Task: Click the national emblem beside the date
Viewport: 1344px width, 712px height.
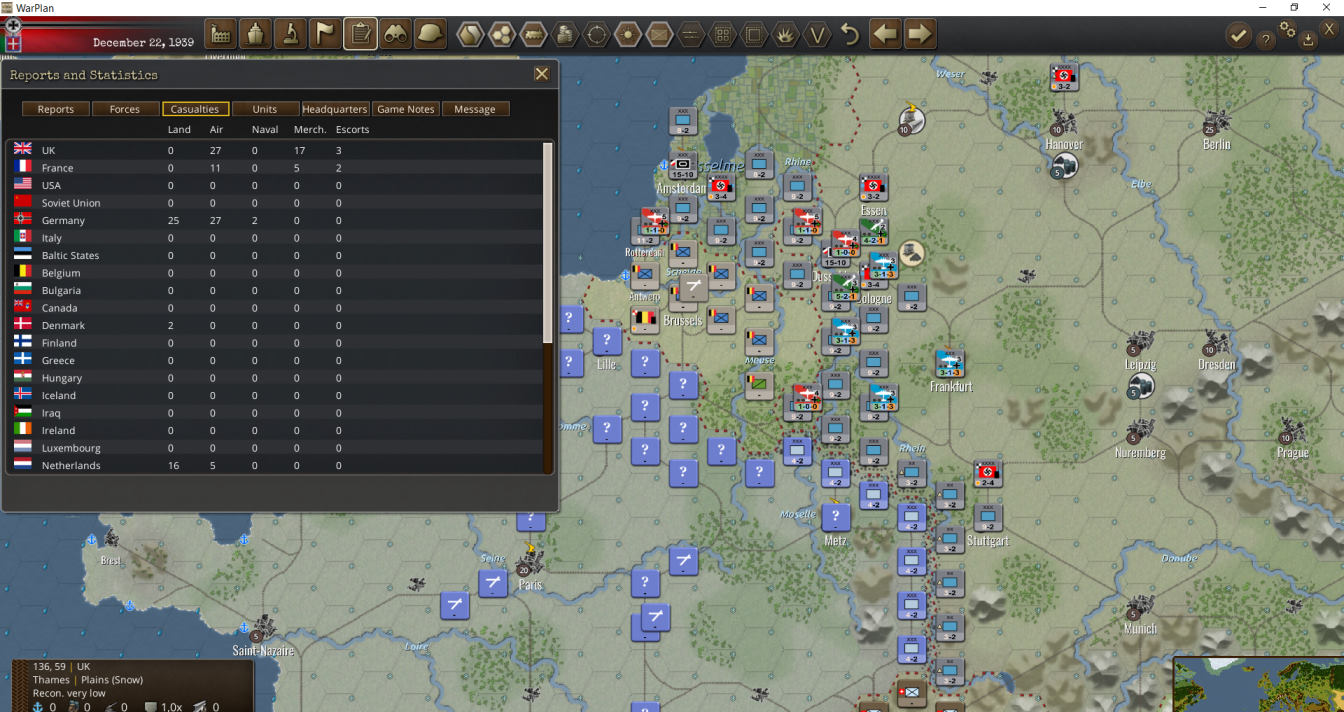Action: click(13, 44)
